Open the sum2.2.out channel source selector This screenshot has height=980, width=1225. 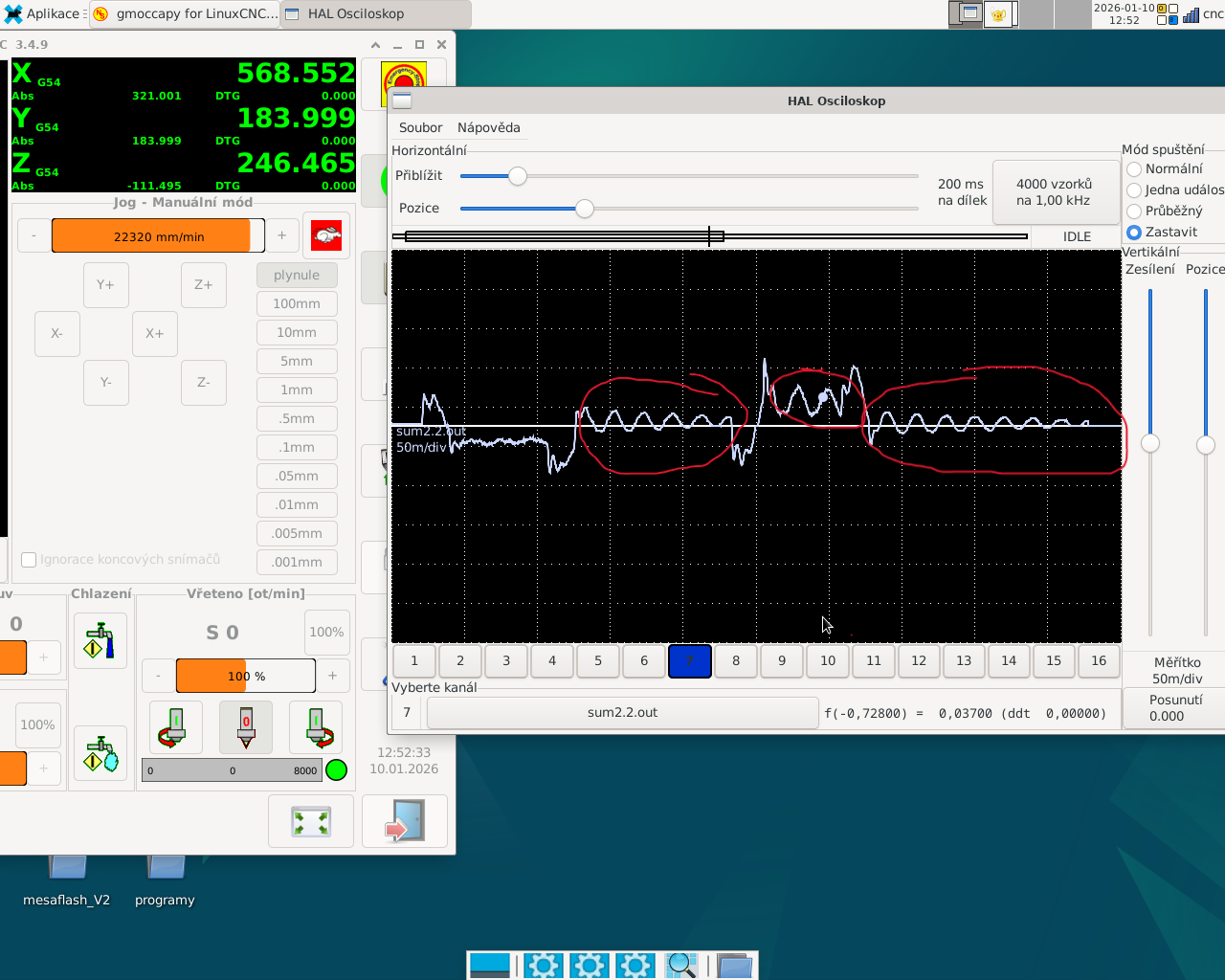tap(622, 713)
